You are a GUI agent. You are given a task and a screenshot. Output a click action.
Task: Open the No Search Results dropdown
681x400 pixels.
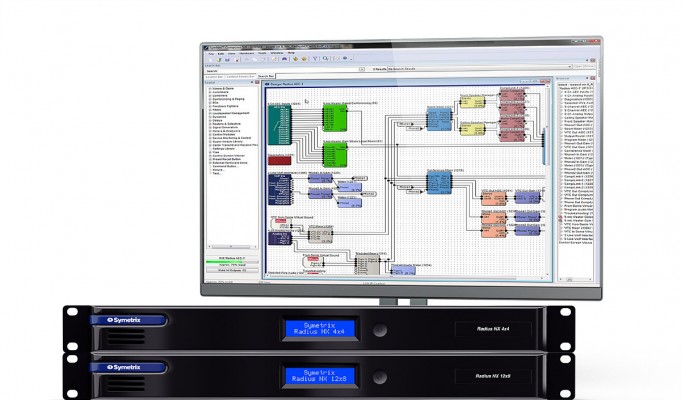[x=479, y=69]
